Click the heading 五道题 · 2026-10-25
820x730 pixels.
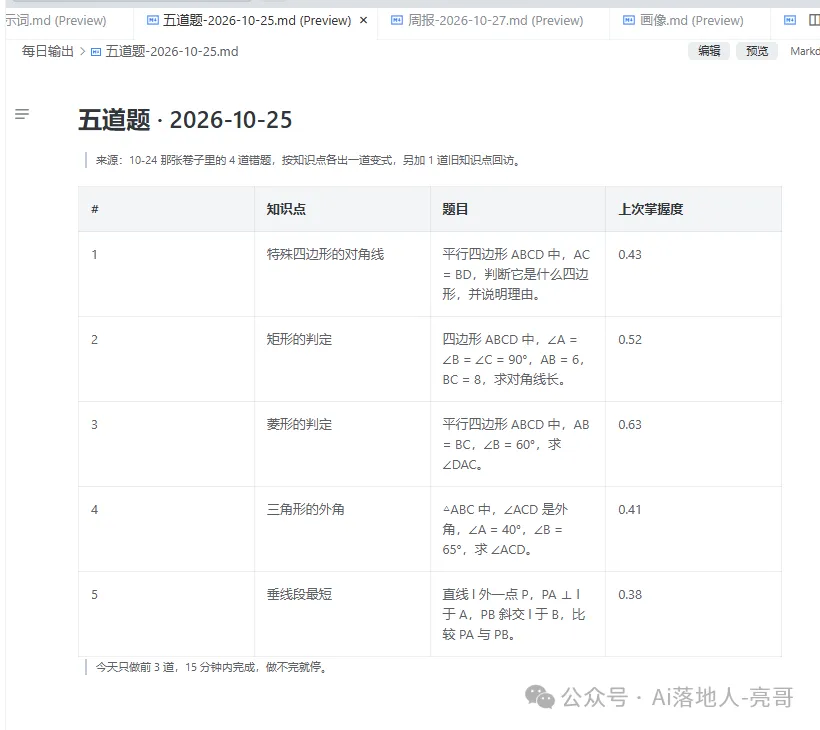point(185,120)
